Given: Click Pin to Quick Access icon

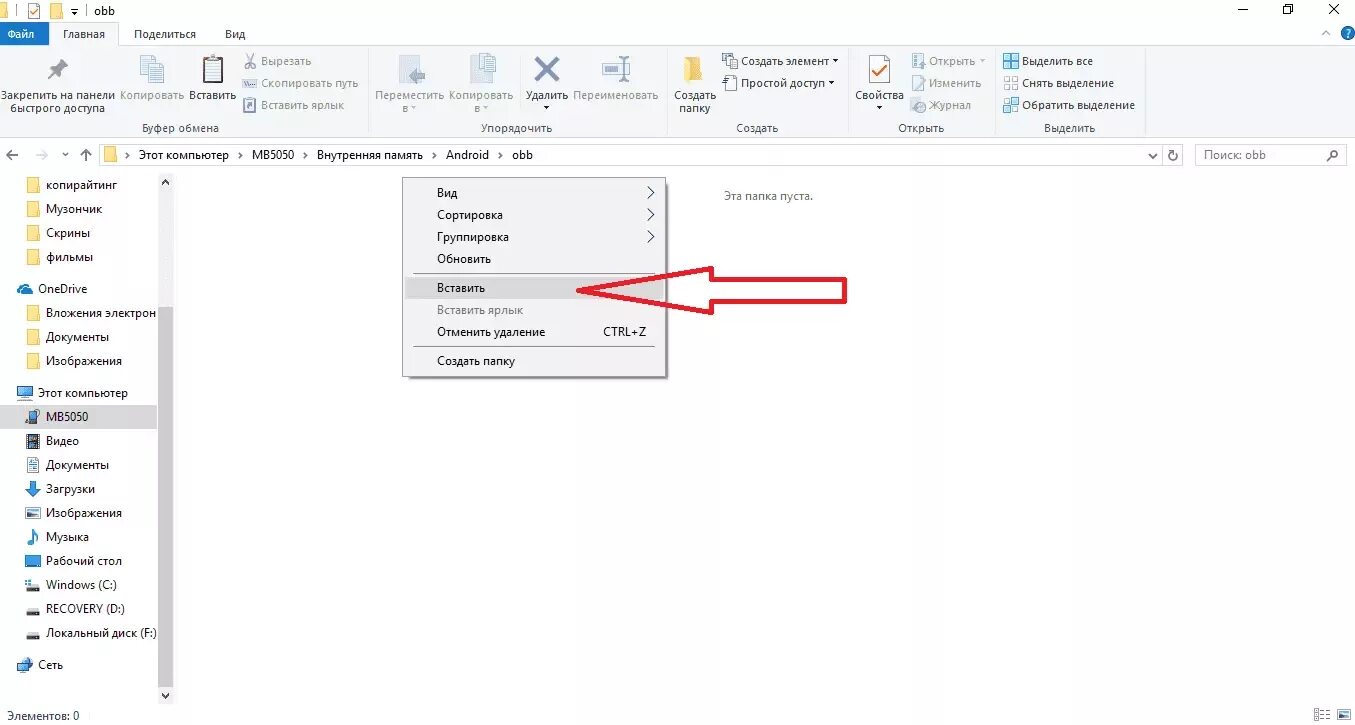Looking at the screenshot, I should click(x=58, y=70).
